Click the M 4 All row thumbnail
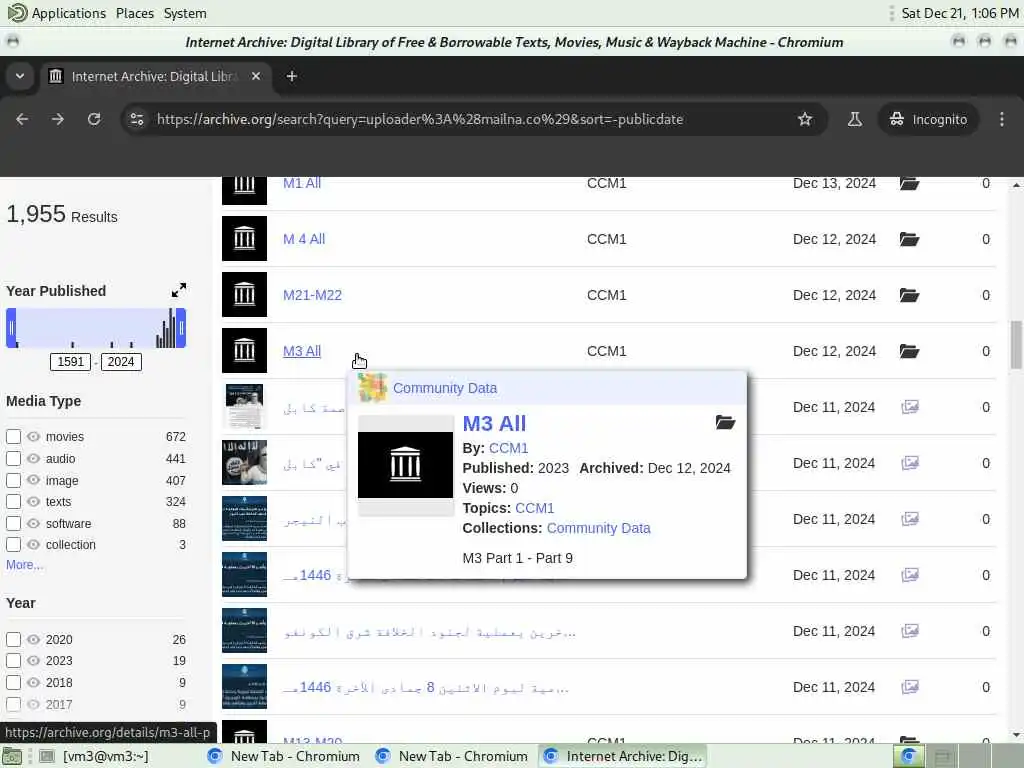 point(244,239)
